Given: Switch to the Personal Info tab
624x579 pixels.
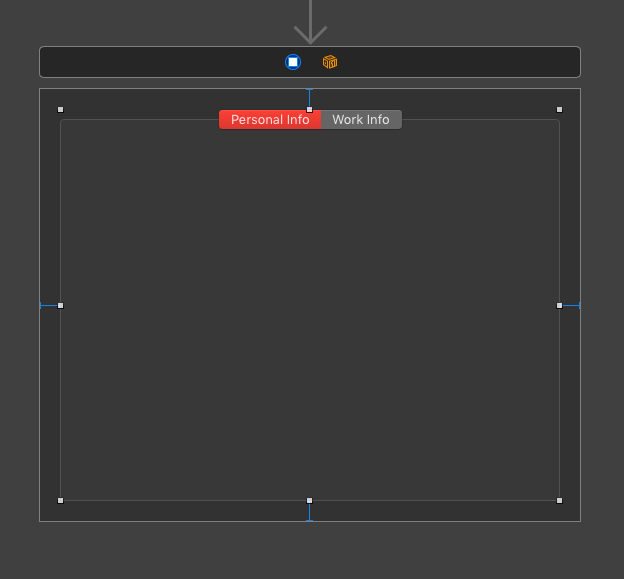Looking at the screenshot, I should point(270,119).
